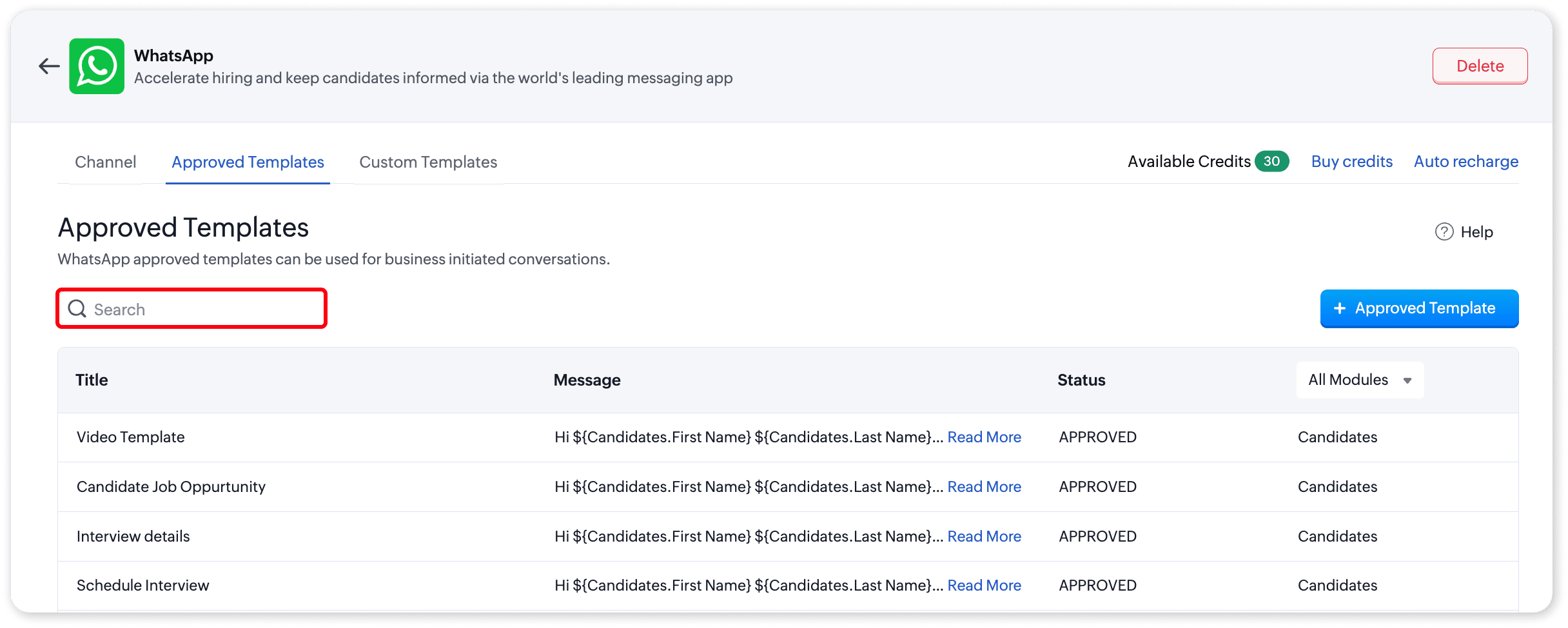
Task: Read More of Candidate Job Oppurtunity message
Action: [984, 487]
